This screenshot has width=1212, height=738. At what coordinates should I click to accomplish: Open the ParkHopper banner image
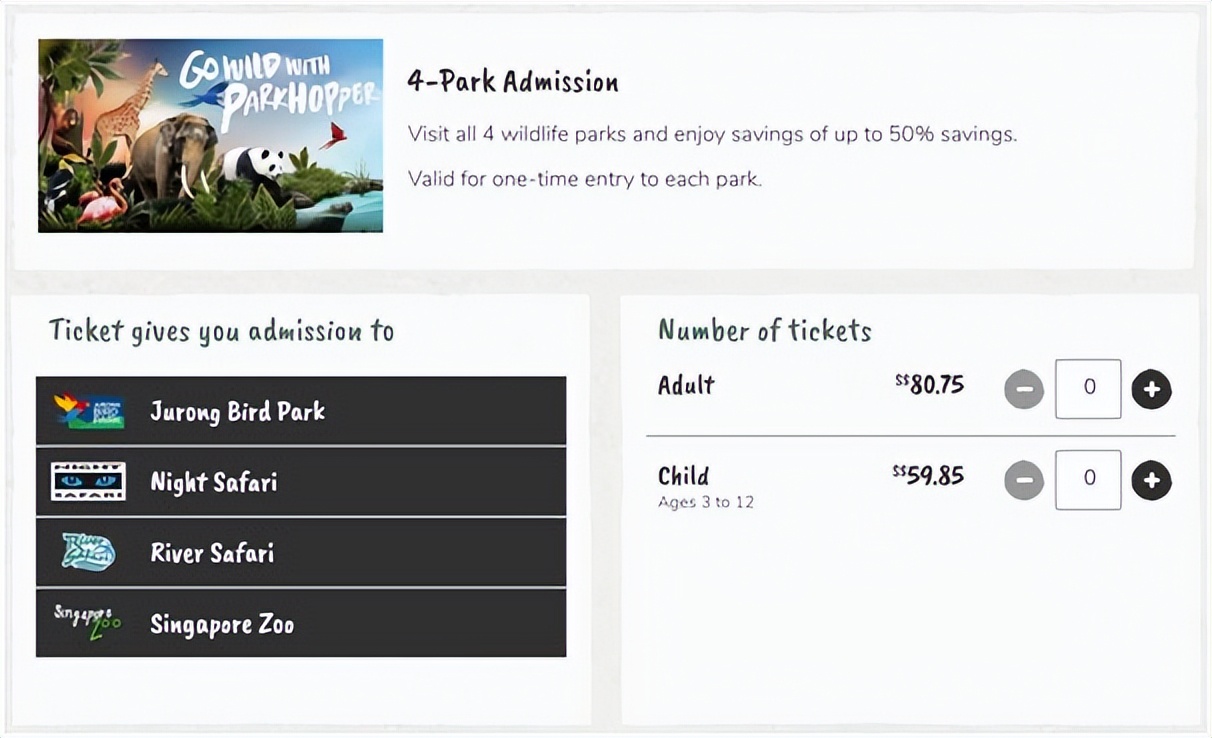point(210,135)
